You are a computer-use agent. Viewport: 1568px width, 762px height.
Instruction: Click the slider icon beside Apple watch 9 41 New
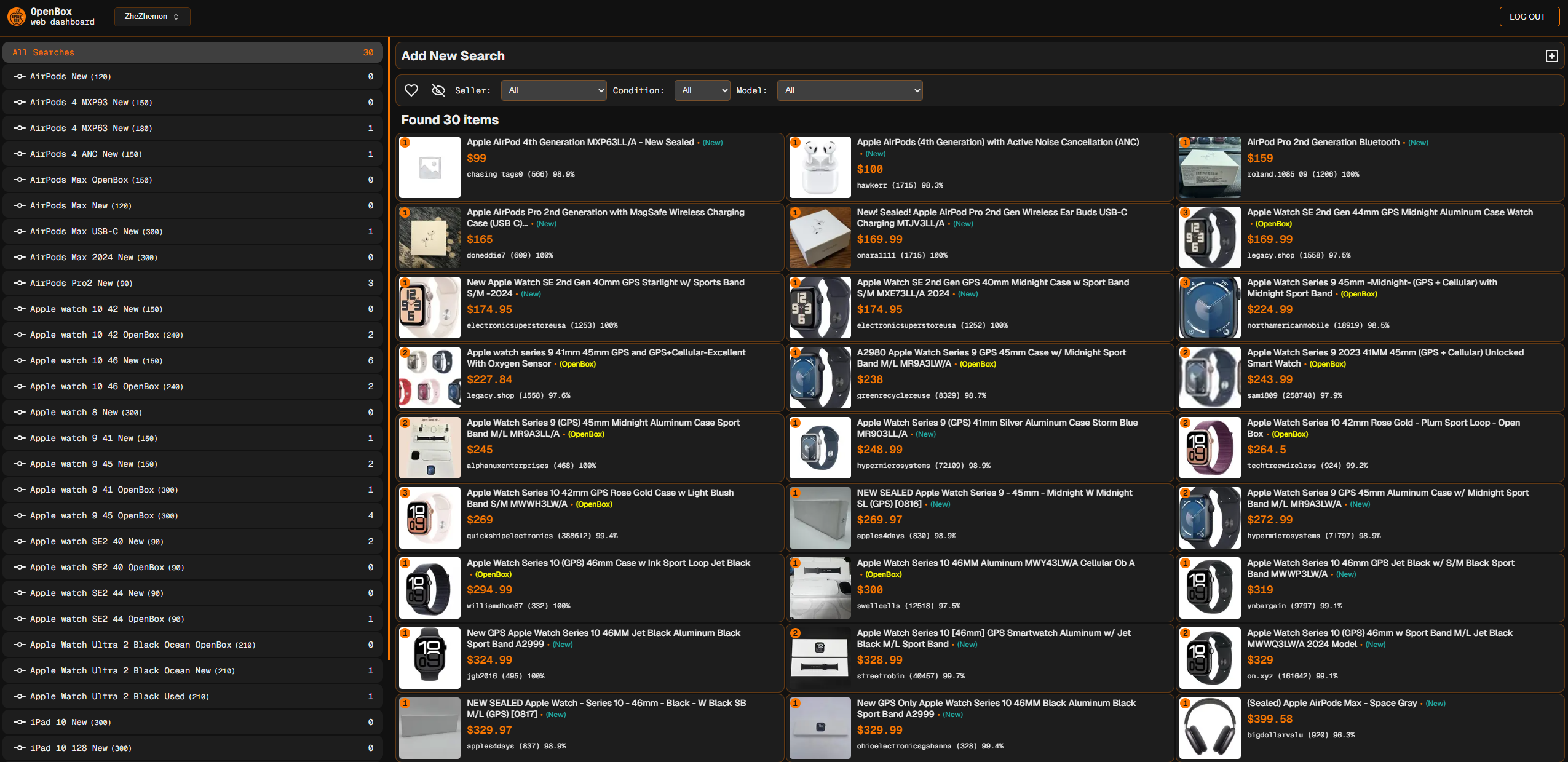click(x=20, y=438)
